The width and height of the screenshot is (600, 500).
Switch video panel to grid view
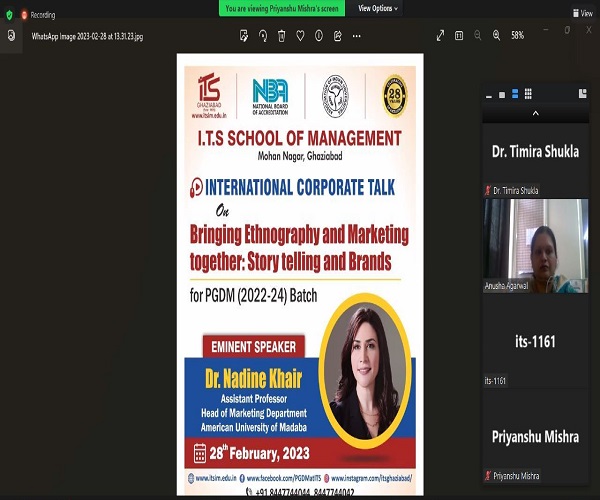click(528, 94)
